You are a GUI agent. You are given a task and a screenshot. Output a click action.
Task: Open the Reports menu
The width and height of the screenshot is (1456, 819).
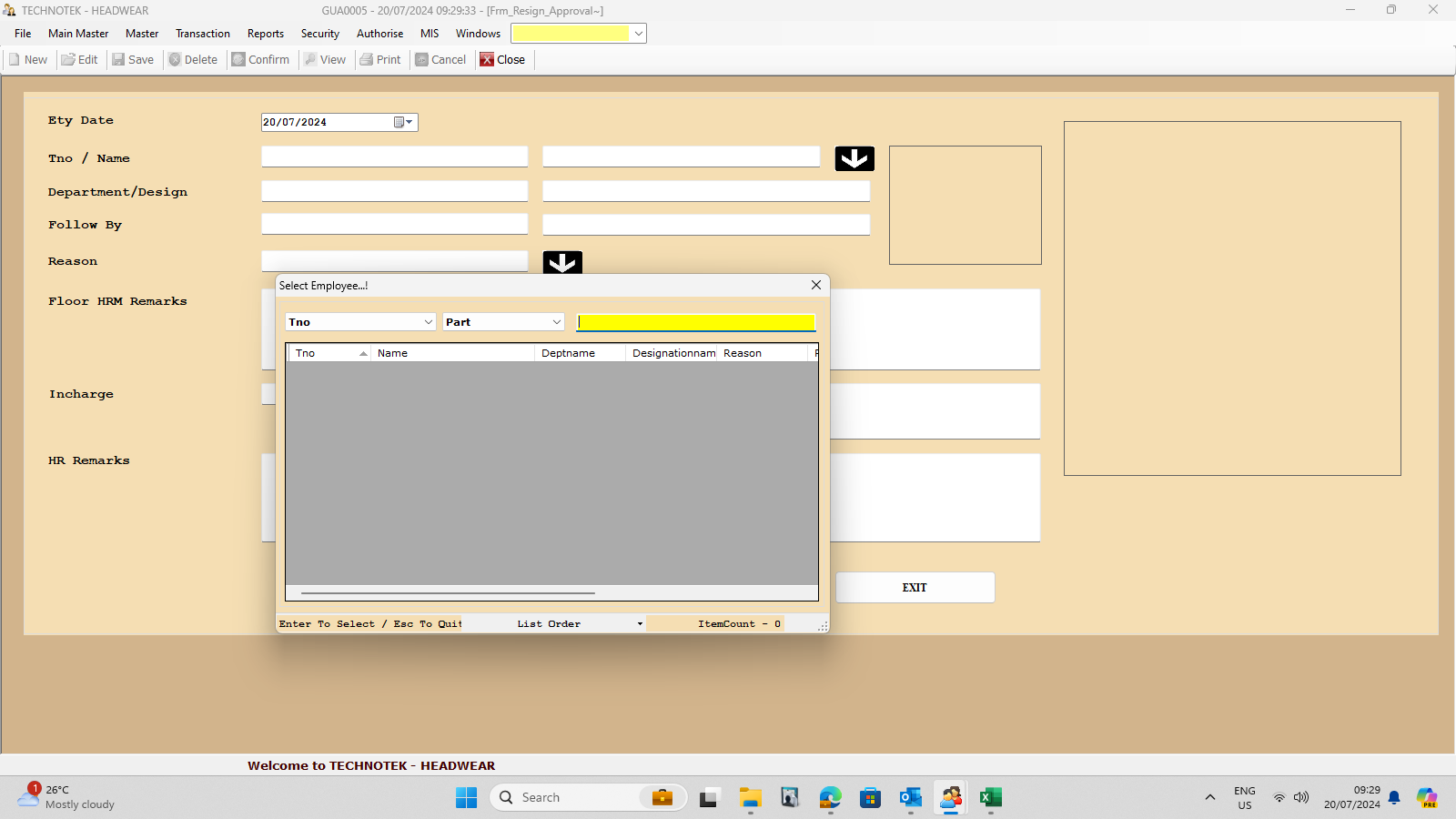(x=265, y=34)
